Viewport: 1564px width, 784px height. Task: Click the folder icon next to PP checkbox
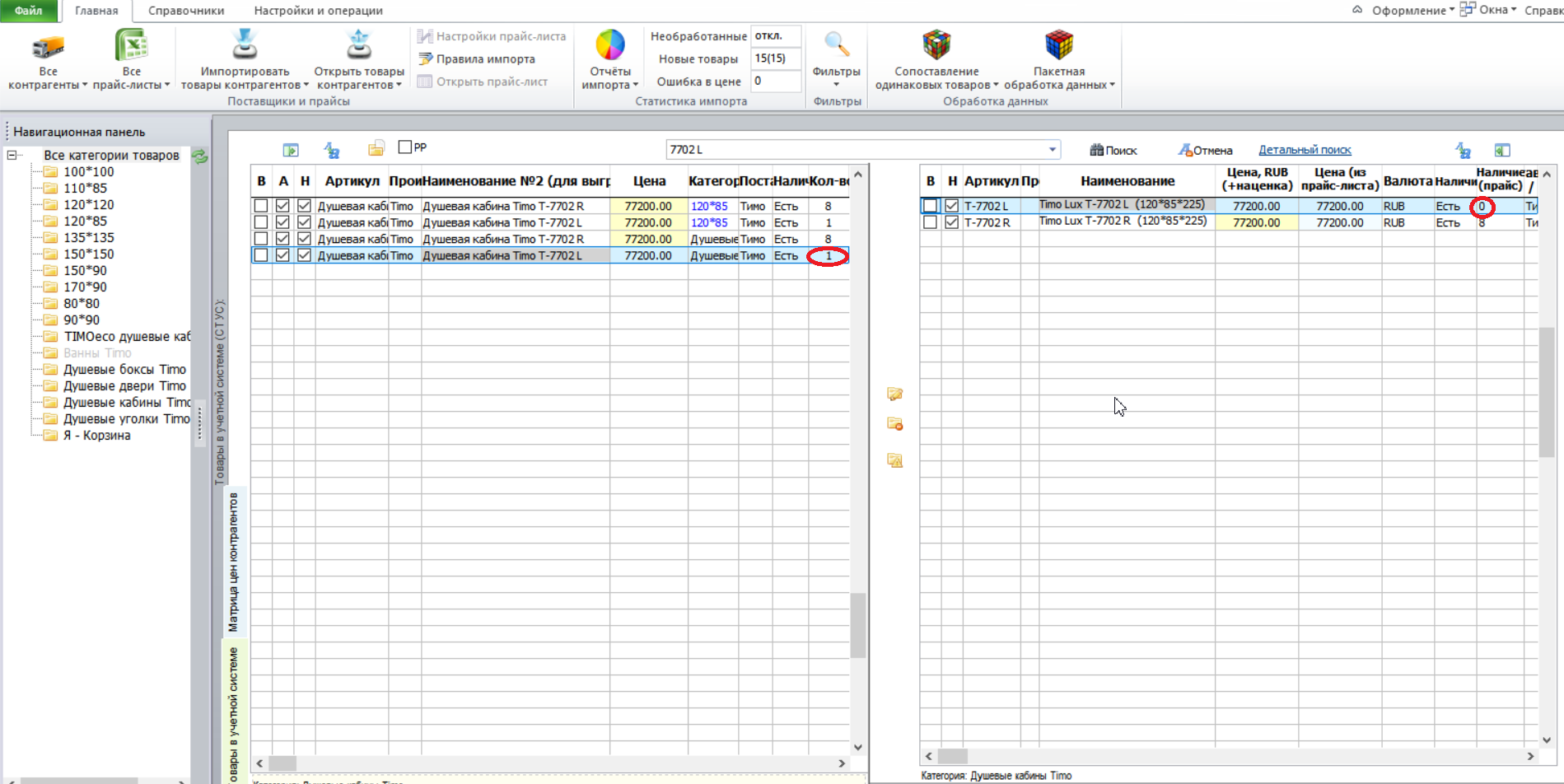376,148
